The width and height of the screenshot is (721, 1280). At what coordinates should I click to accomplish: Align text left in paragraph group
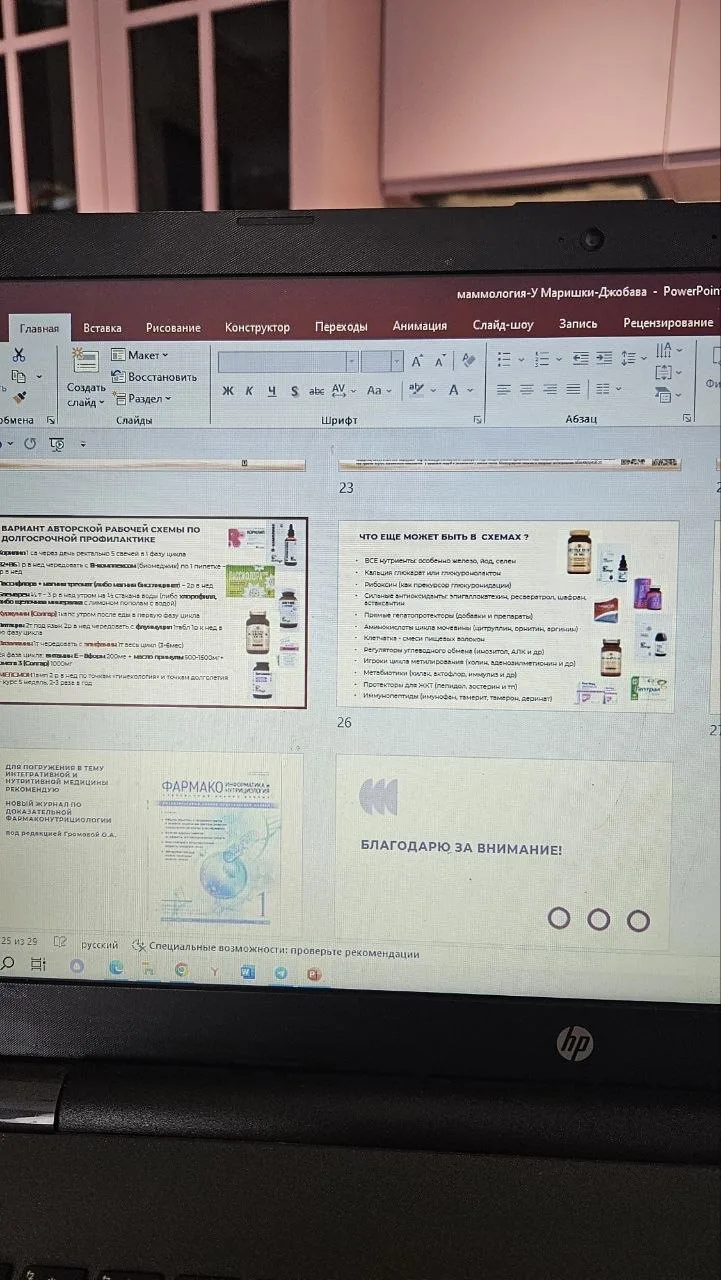[x=504, y=389]
